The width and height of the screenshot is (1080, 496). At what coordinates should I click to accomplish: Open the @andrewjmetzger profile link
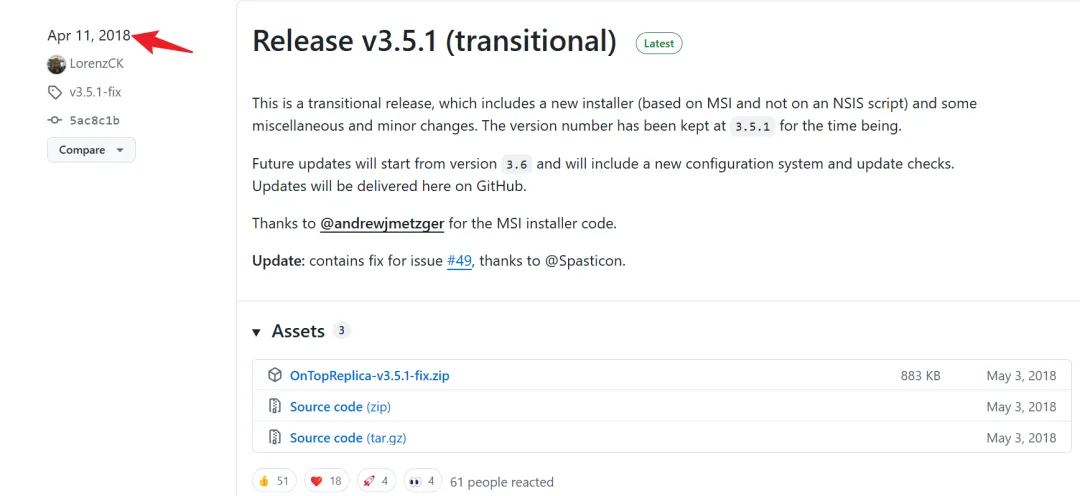click(x=382, y=223)
